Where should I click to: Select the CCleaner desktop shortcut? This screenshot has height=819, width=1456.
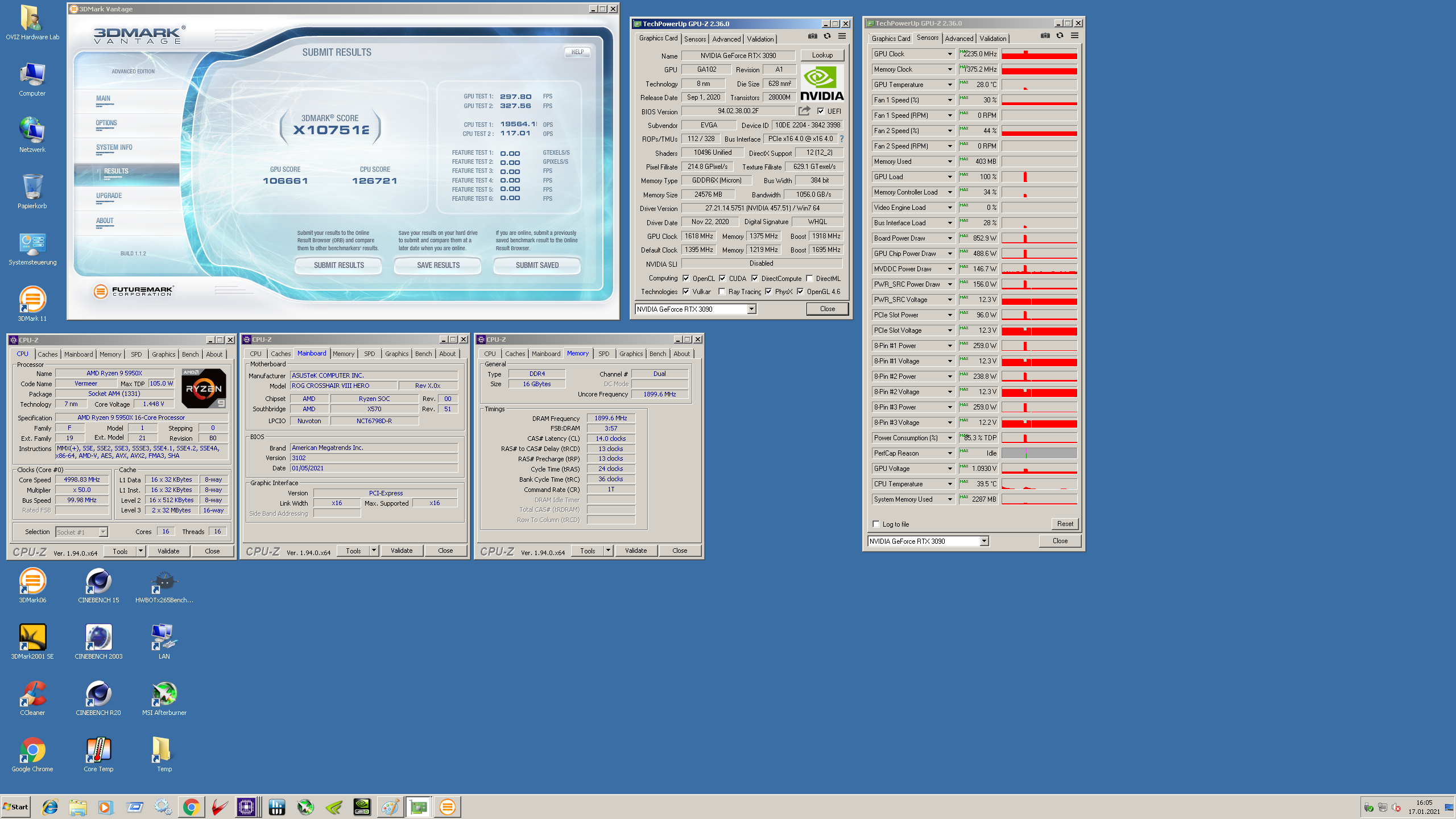coord(32,698)
